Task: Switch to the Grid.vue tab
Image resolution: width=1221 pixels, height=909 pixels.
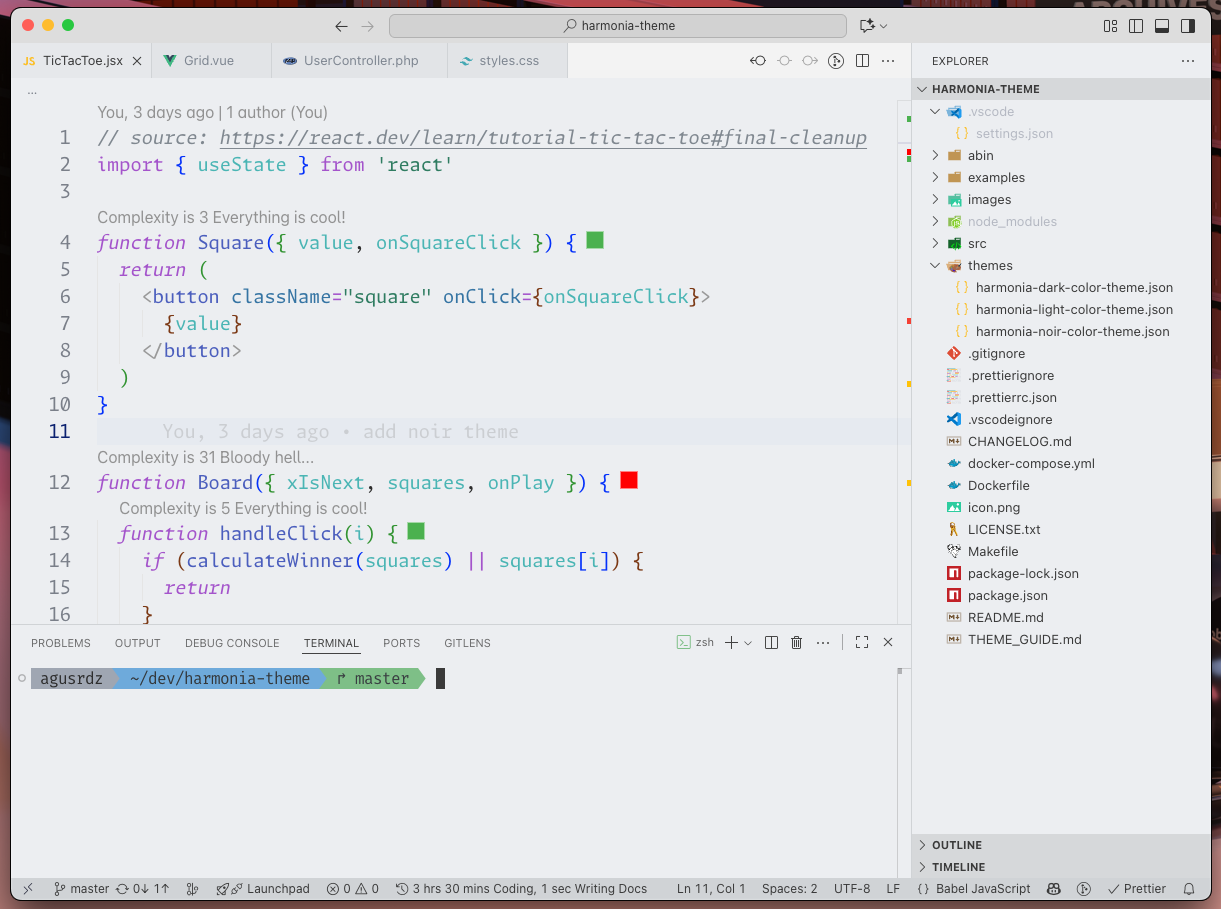Action: (x=208, y=61)
